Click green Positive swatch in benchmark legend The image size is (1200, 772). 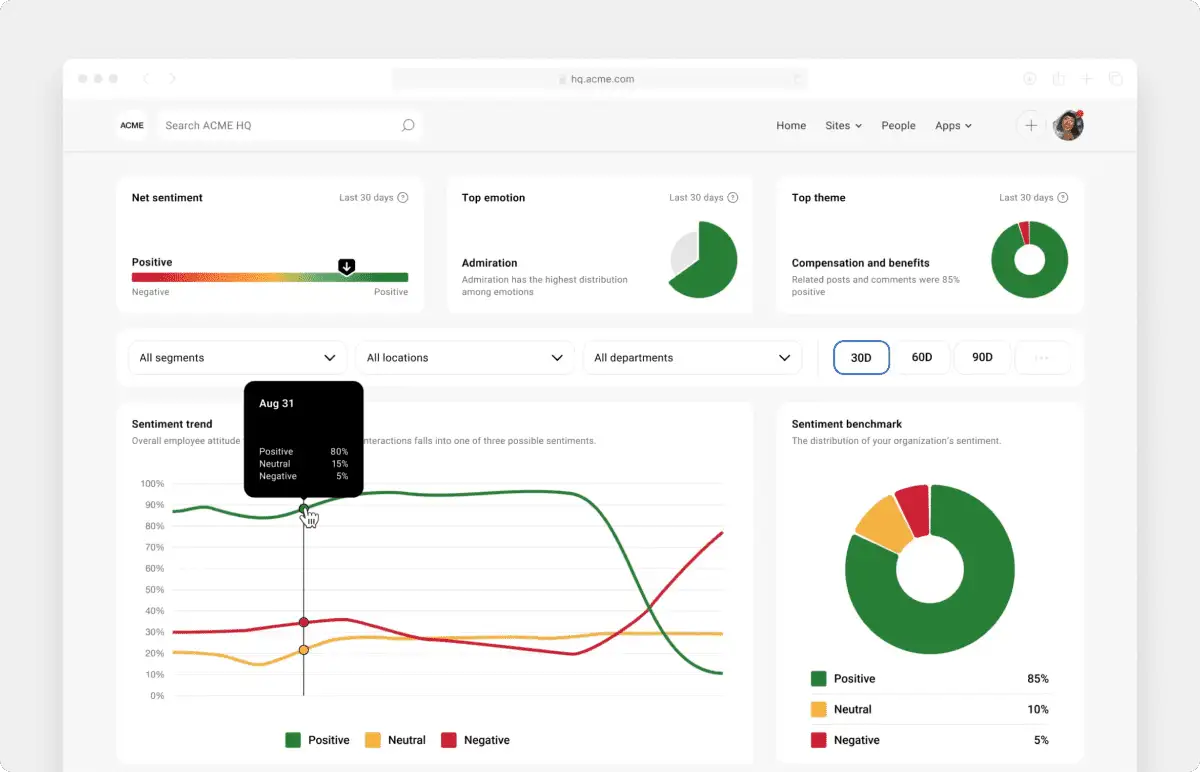click(x=819, y=679)
